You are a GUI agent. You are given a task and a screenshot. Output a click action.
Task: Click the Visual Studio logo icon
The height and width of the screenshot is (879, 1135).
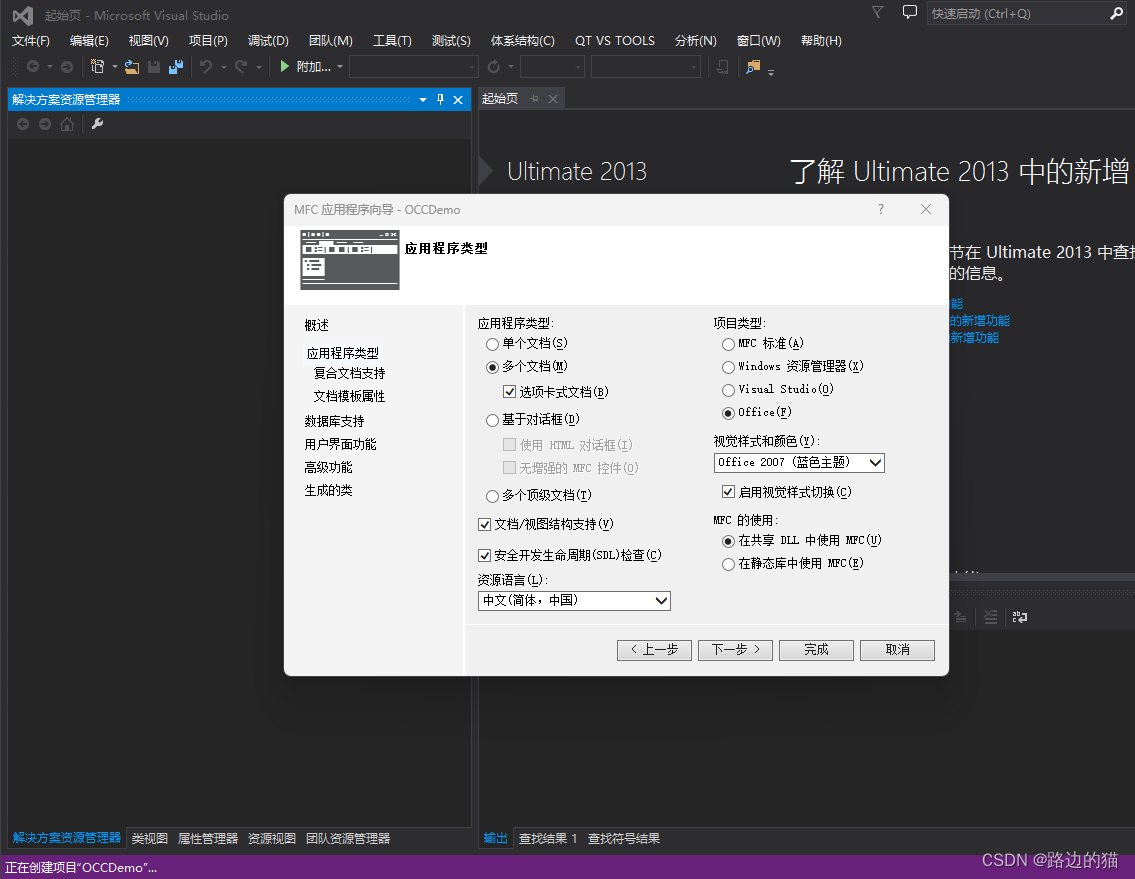pyautogui.click(x=22, y=15)
